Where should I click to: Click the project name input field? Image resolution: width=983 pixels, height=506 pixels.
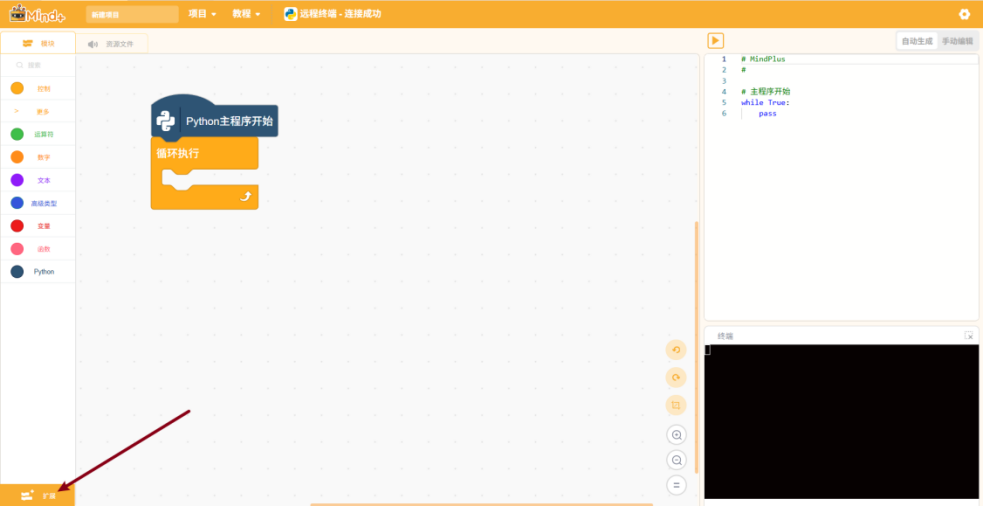pyautogui.click(x=131, y=14)
